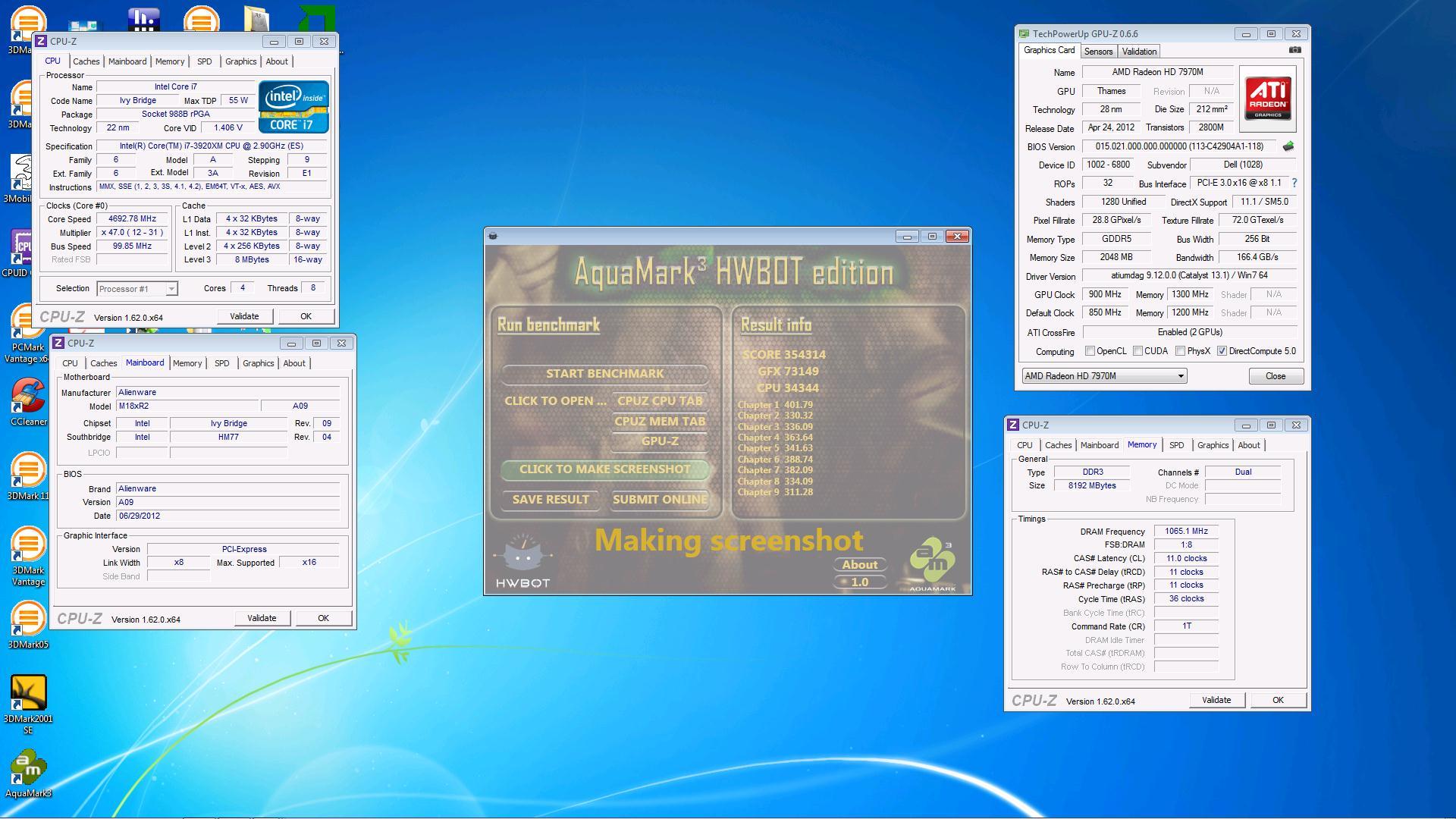This screenshot has width=1456, height=819.
Task: Open the Memory tab in CPU-Z Mainboard window
Action: (187, 363)
